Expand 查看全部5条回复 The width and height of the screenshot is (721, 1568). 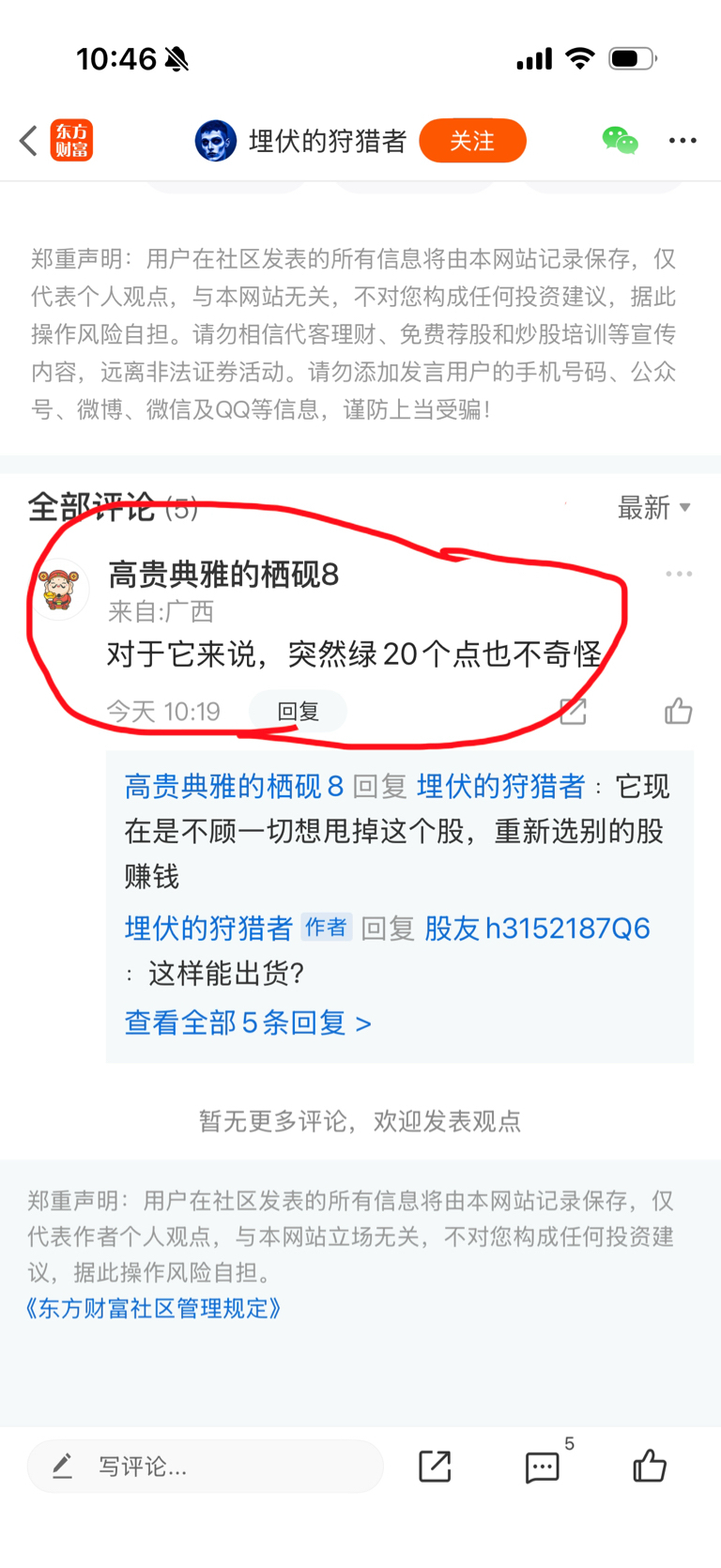(x=248, y=1022)
